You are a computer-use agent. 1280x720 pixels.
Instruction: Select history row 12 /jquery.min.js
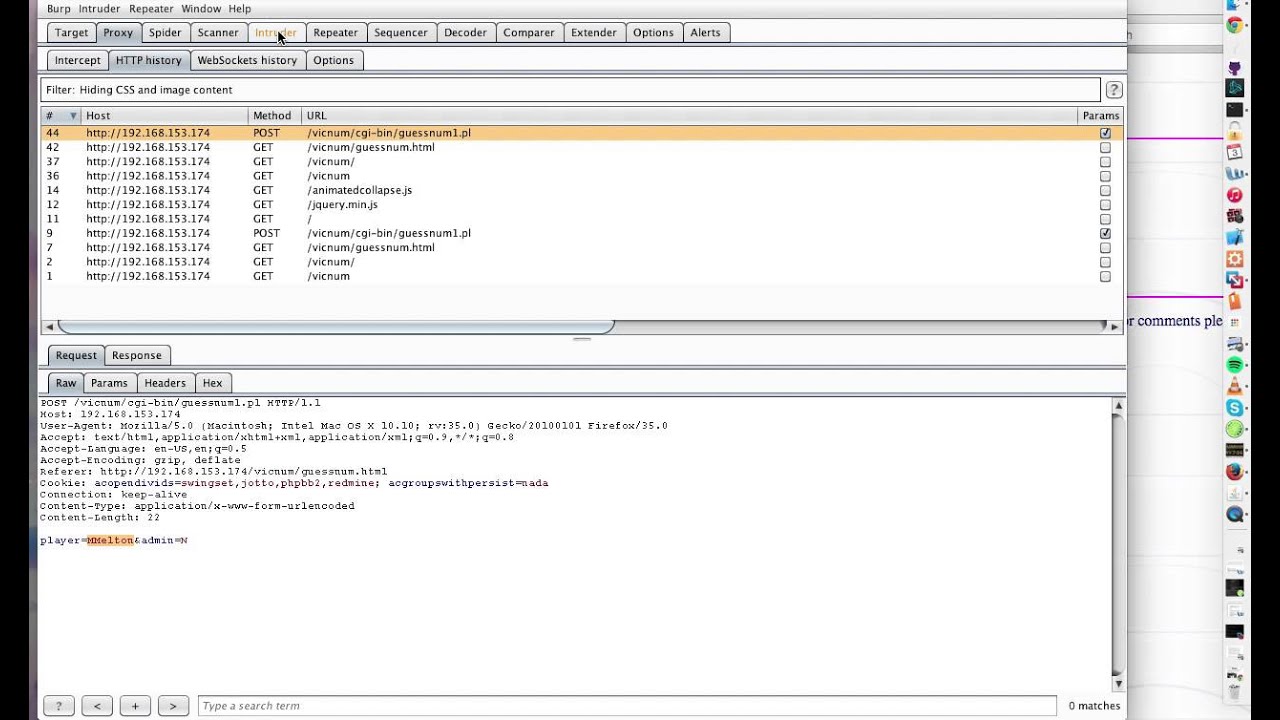coord(581,205)
